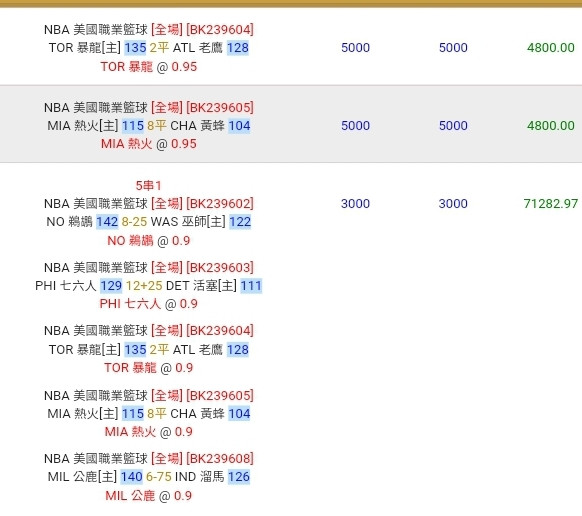The width and height of the screenshot is (582, 516).
Task: Select the 71282.97 payout amount
Action: click(x=551, y=203)
